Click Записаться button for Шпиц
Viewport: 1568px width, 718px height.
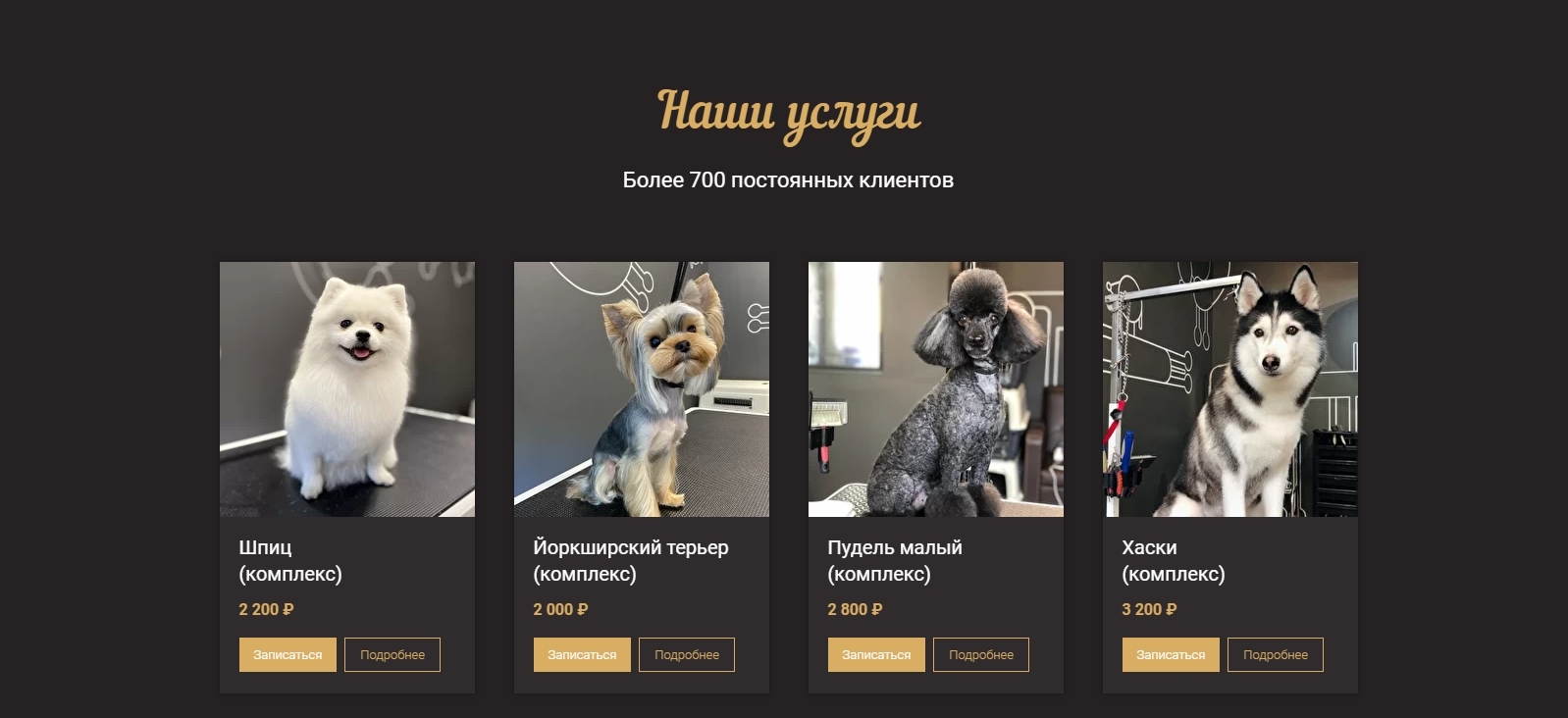tap(287, 655)
